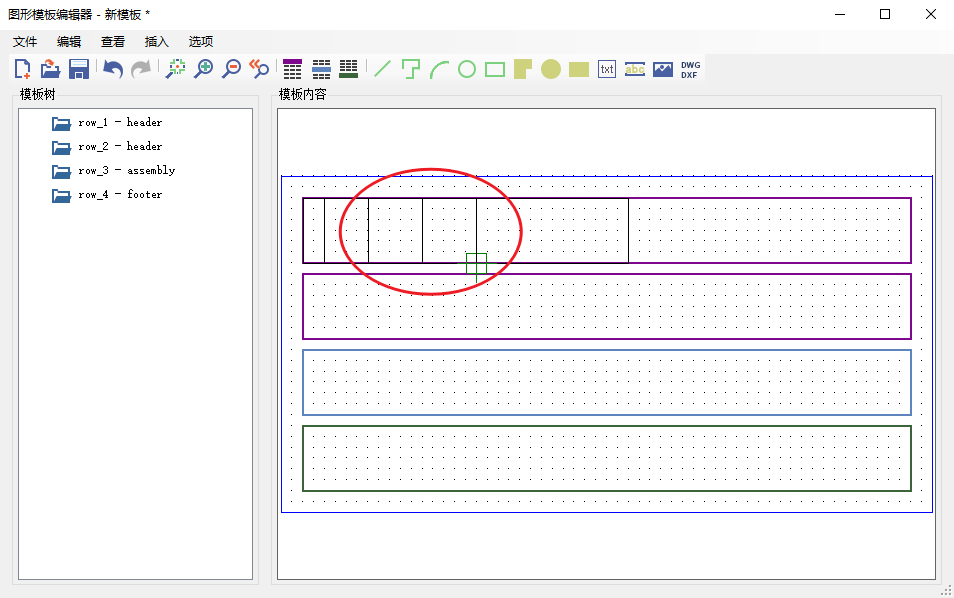The height and width of the screenshot is (598, 954).
Task: Save the template with the floppy disk icon
Action: point(79,69)
